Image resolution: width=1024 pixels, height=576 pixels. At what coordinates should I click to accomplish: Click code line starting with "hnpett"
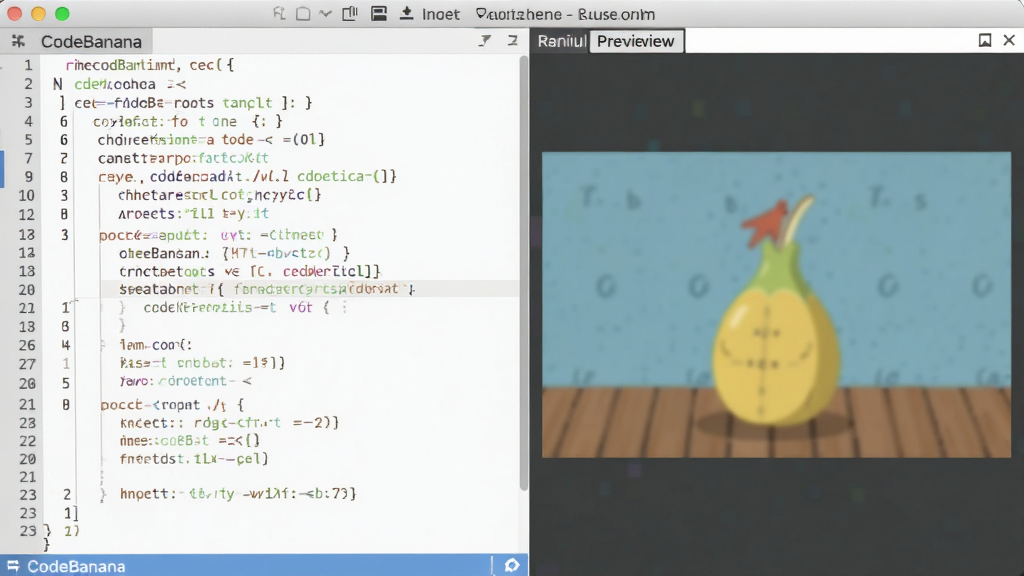click(x=238, y=494)
